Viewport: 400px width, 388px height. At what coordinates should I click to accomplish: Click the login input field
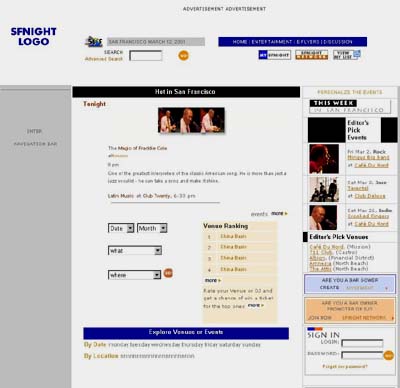coord(362,343)
